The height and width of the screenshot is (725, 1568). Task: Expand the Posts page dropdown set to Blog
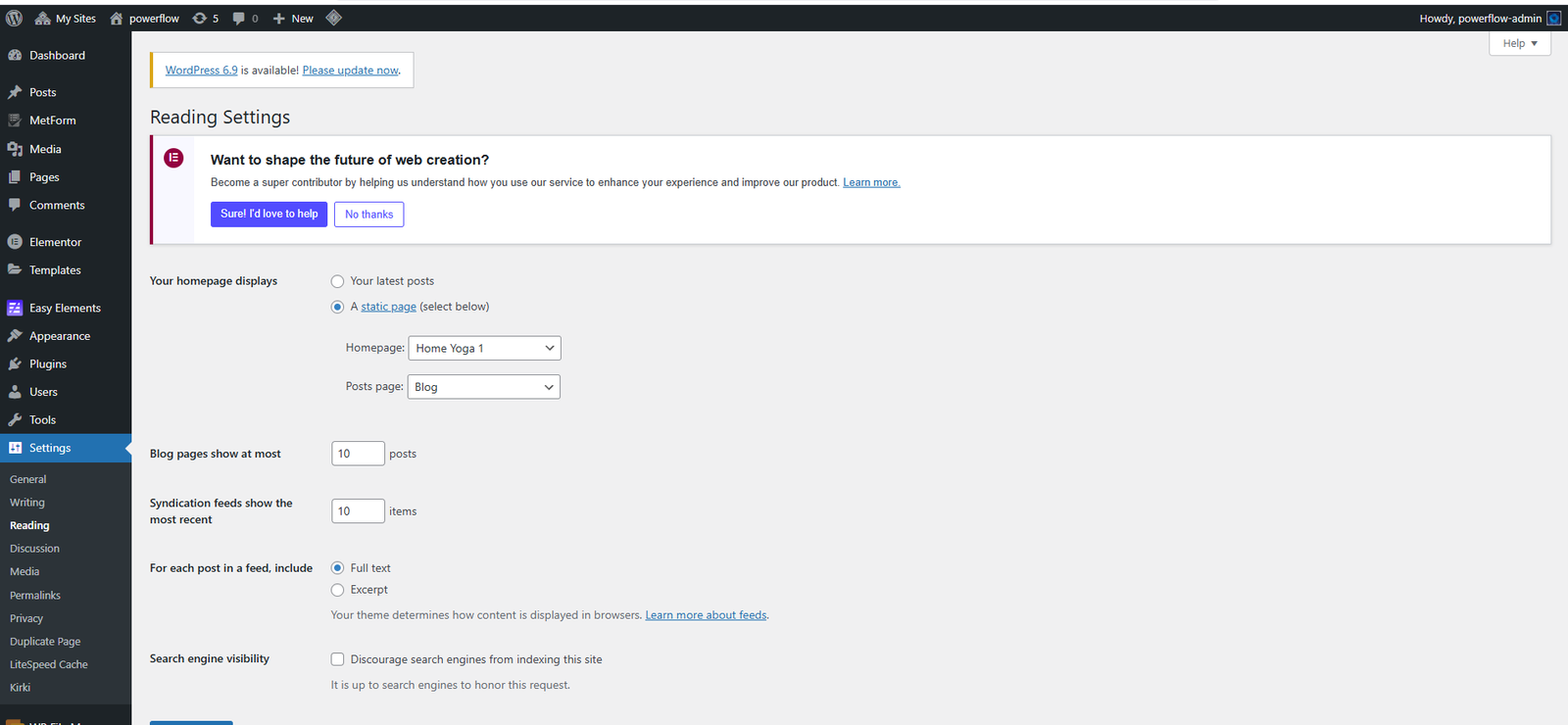pyautogui.click(x=483, y=387)
